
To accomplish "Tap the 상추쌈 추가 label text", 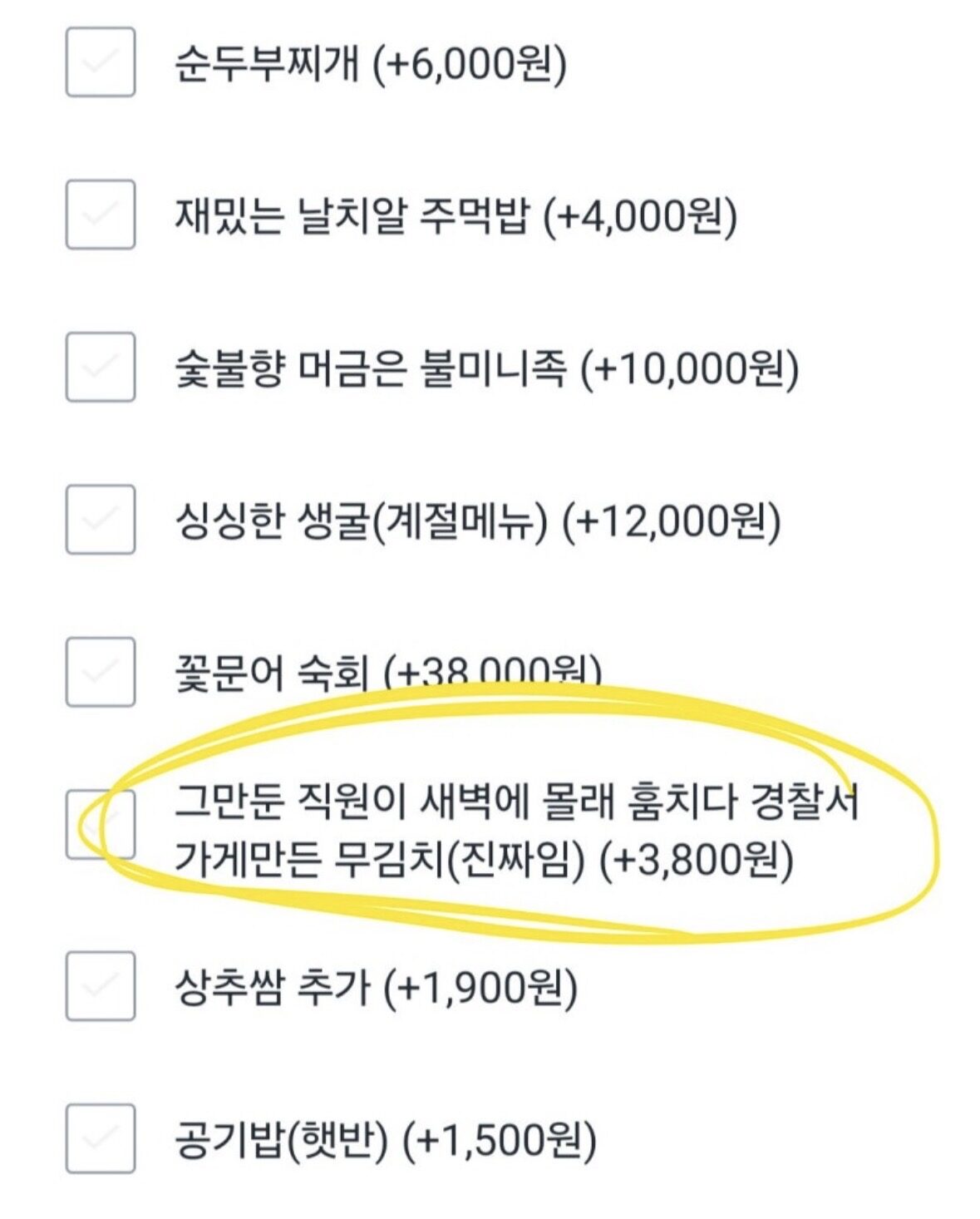I will tap(272, 987).
